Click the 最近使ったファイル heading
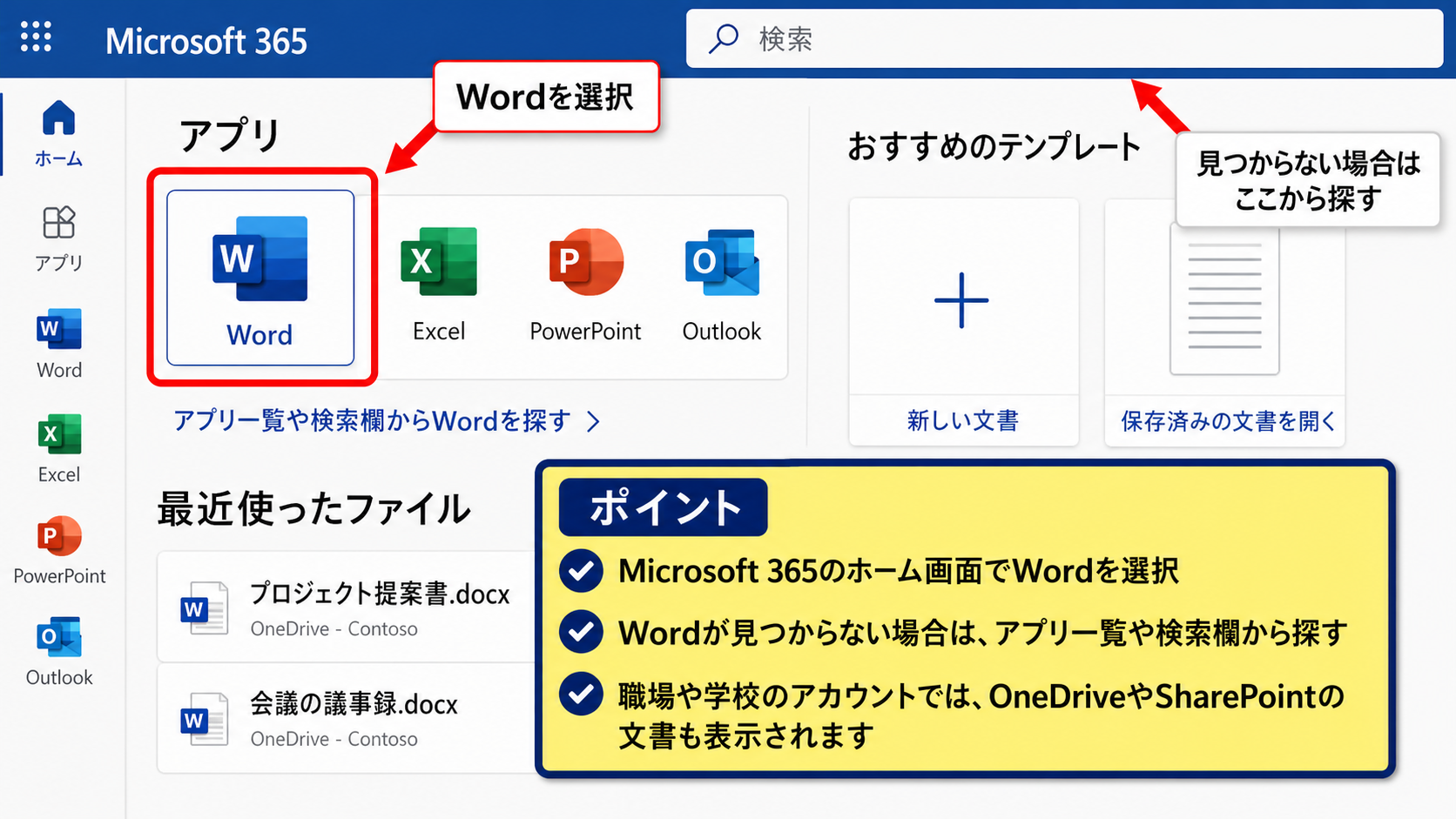The width and height of the screenshot is (1456, 819). click(x=313, y=508)
